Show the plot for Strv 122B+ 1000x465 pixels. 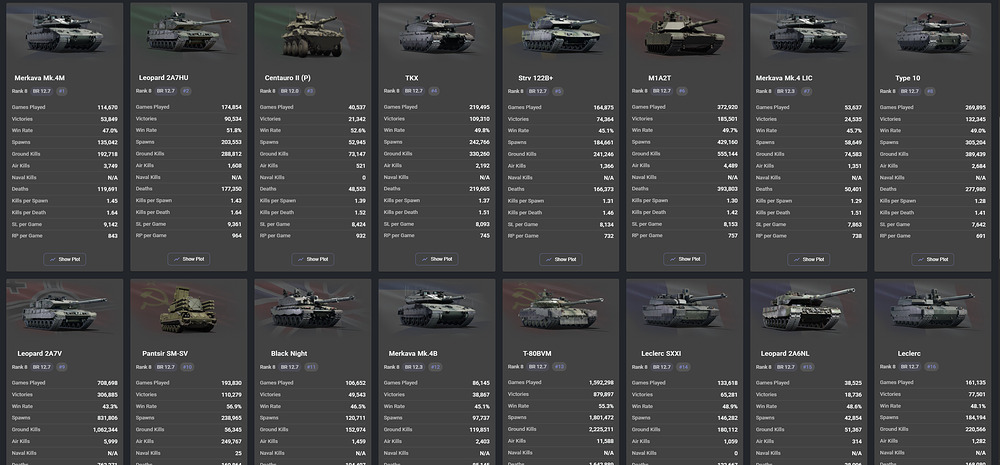point(561,259)
